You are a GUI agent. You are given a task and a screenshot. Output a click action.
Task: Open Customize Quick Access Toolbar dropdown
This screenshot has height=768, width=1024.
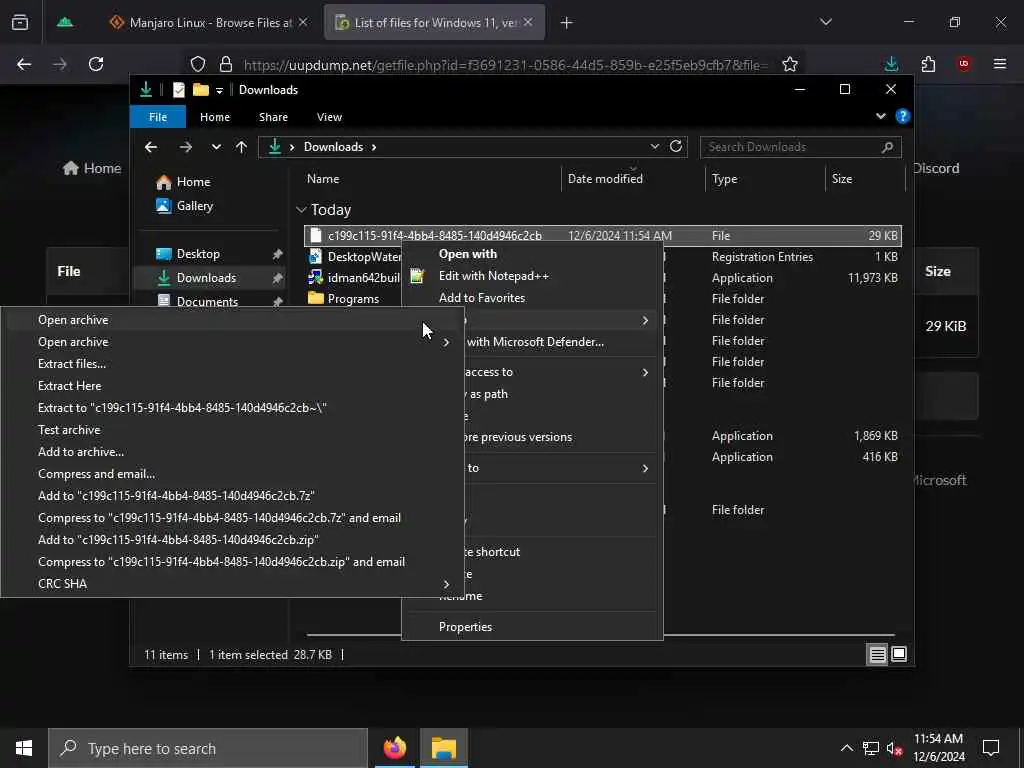point(219,90)
